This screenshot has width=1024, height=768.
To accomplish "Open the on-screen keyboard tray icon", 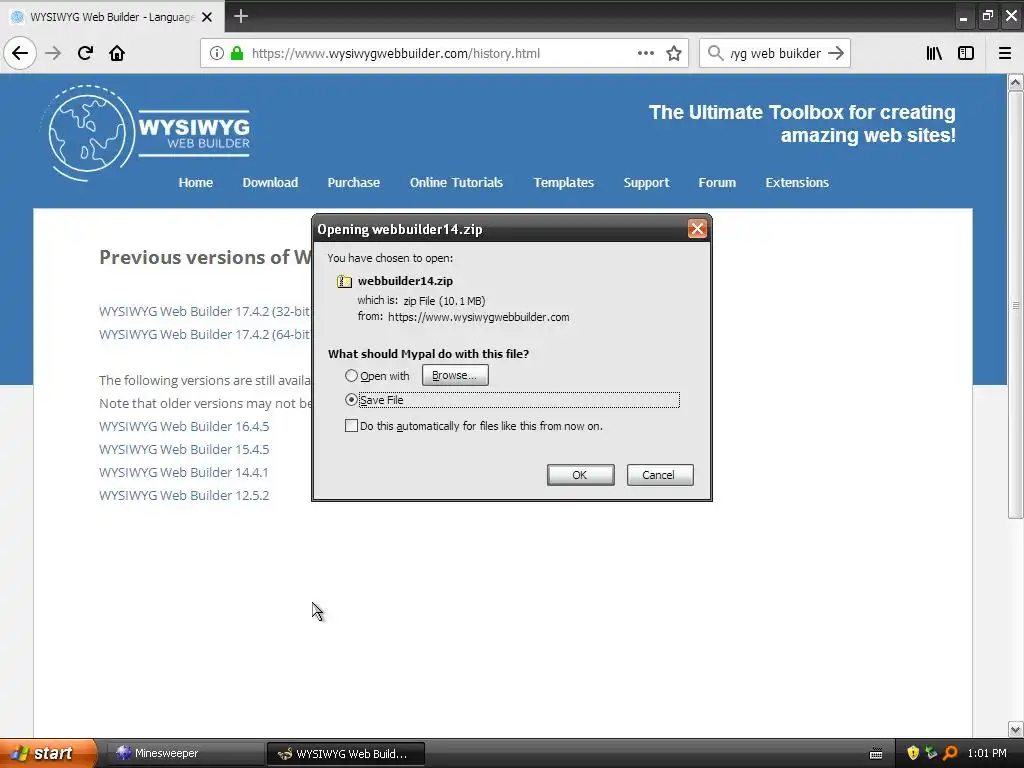I will click(x=876, y=754).
